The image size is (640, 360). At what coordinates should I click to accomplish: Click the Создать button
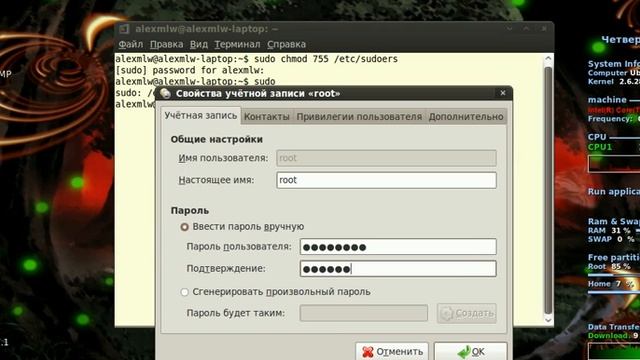click(x=467, y=313)
